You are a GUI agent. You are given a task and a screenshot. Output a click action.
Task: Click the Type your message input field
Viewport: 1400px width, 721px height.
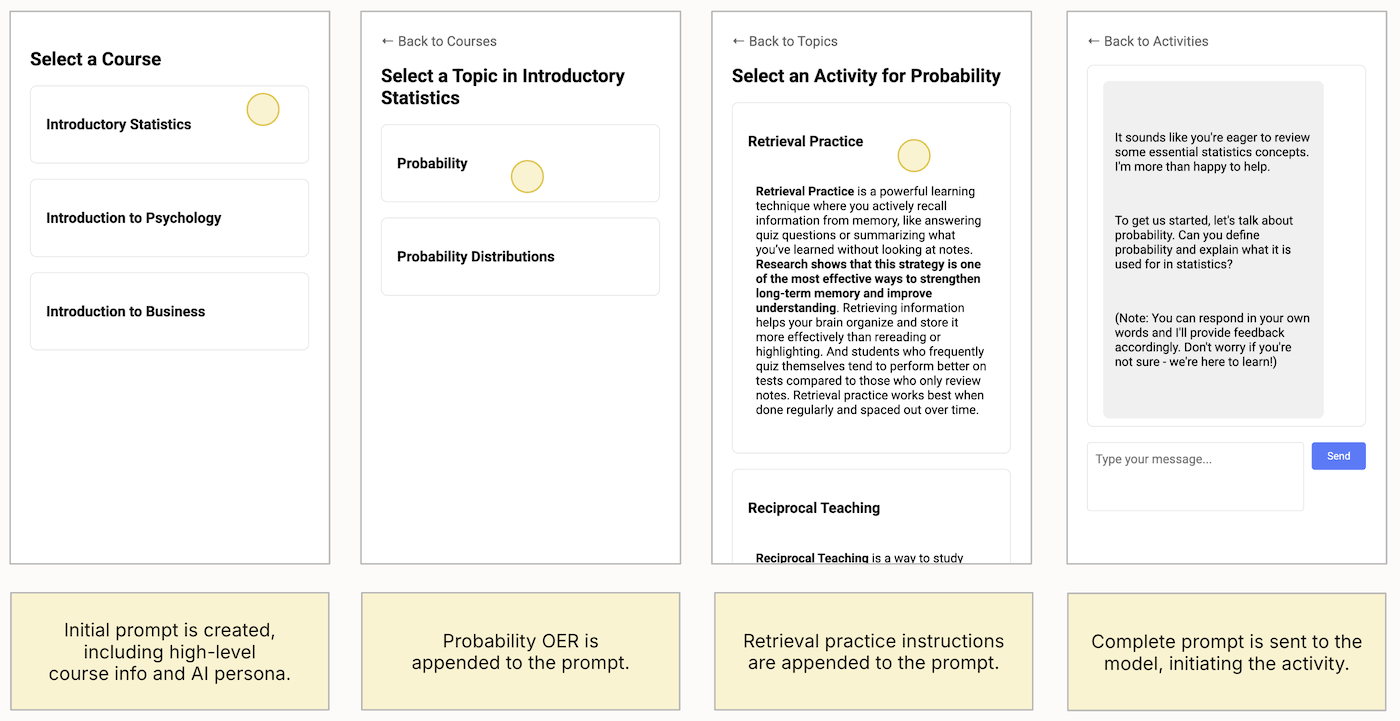click(1195, 476)
